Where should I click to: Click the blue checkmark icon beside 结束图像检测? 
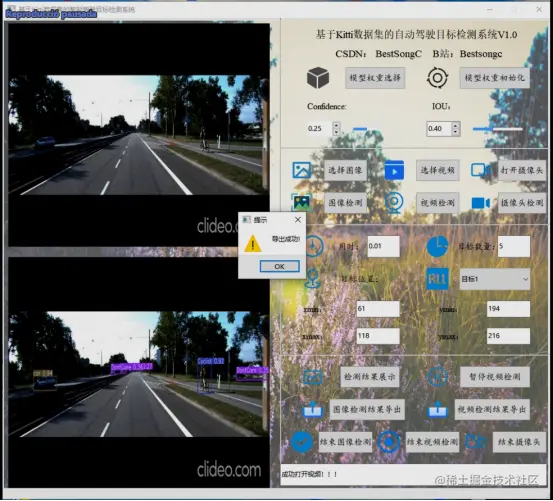(302, 442)
